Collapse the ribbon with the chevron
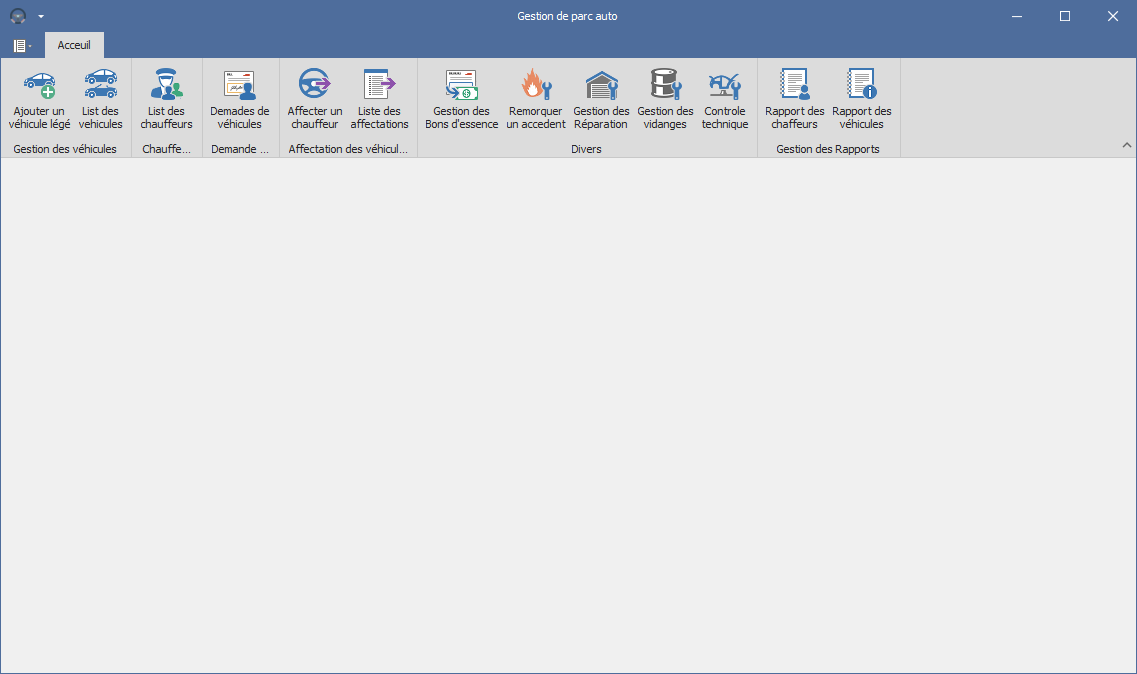1137x674 pixels. (1127, 145)
